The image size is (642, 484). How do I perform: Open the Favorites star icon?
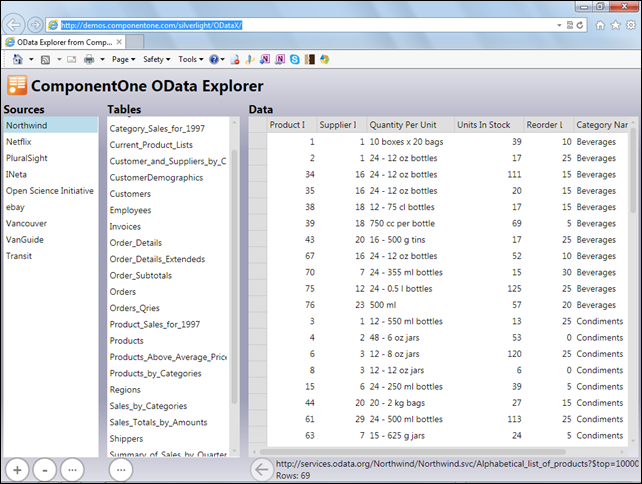pyautogui.click(x=615, y=25)
